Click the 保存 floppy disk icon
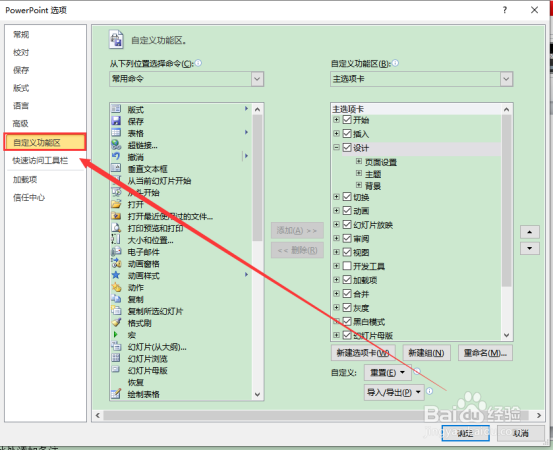The height and width of the screenshot is (451, 553). point(116,121)
